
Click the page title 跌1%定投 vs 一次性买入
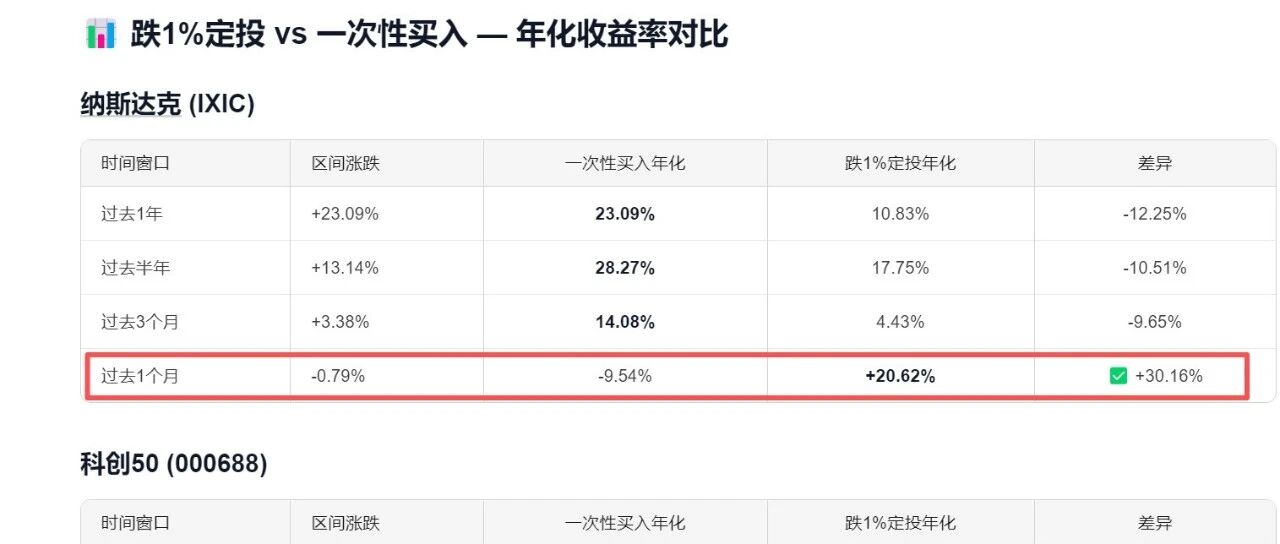pos(429,33)
